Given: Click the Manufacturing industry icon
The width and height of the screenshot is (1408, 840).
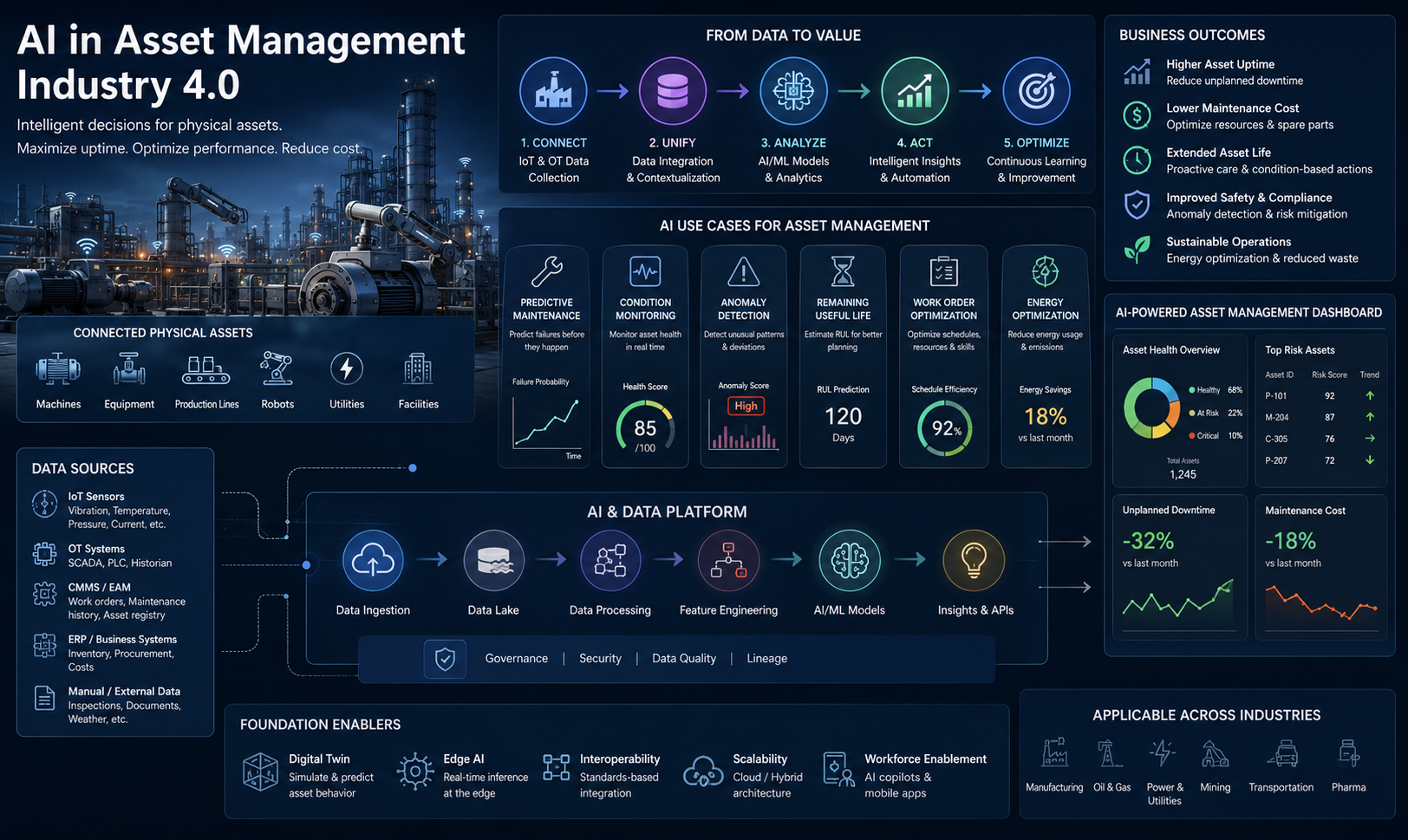Looking at the screenshot, I should point(1054,753).
